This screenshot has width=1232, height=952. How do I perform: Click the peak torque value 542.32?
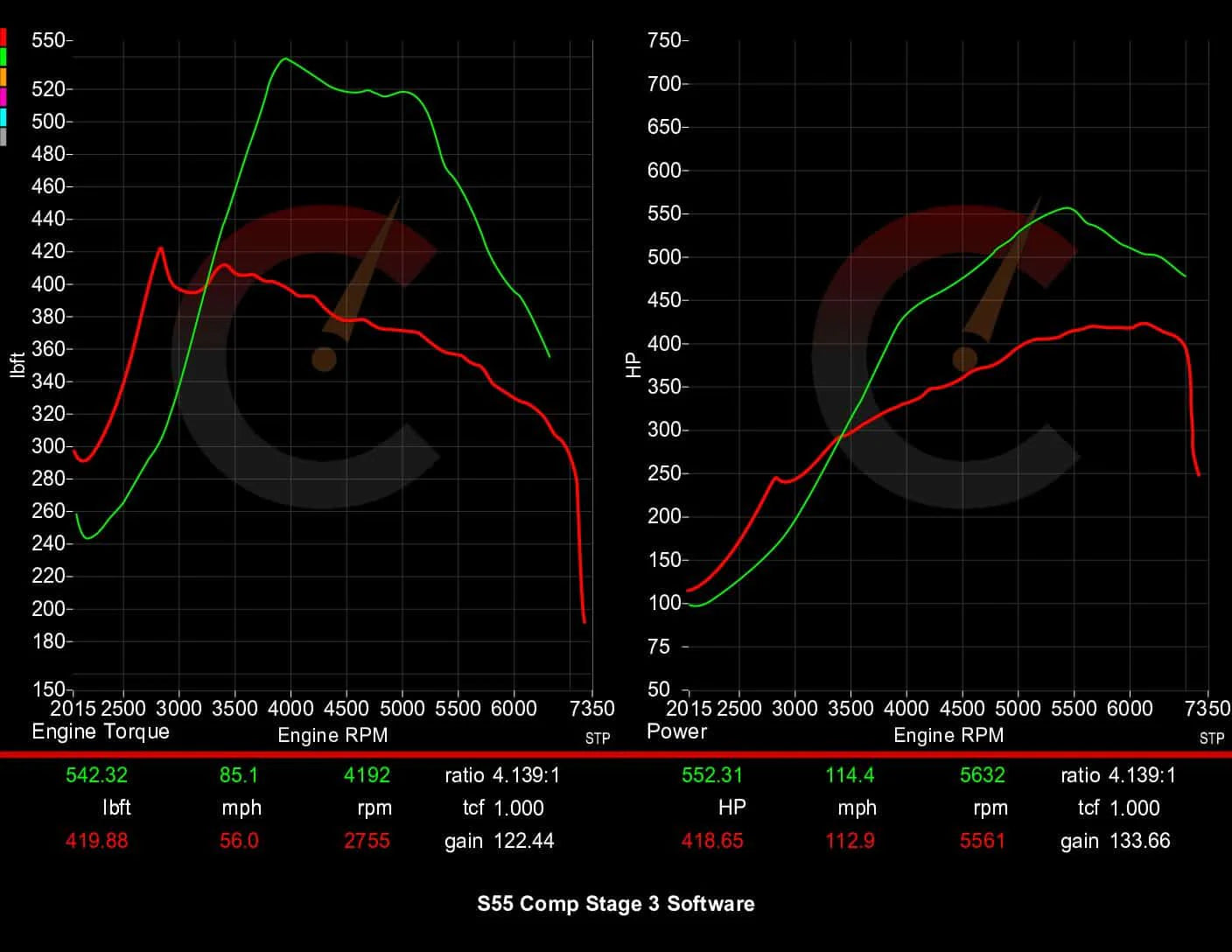point(96,774)
